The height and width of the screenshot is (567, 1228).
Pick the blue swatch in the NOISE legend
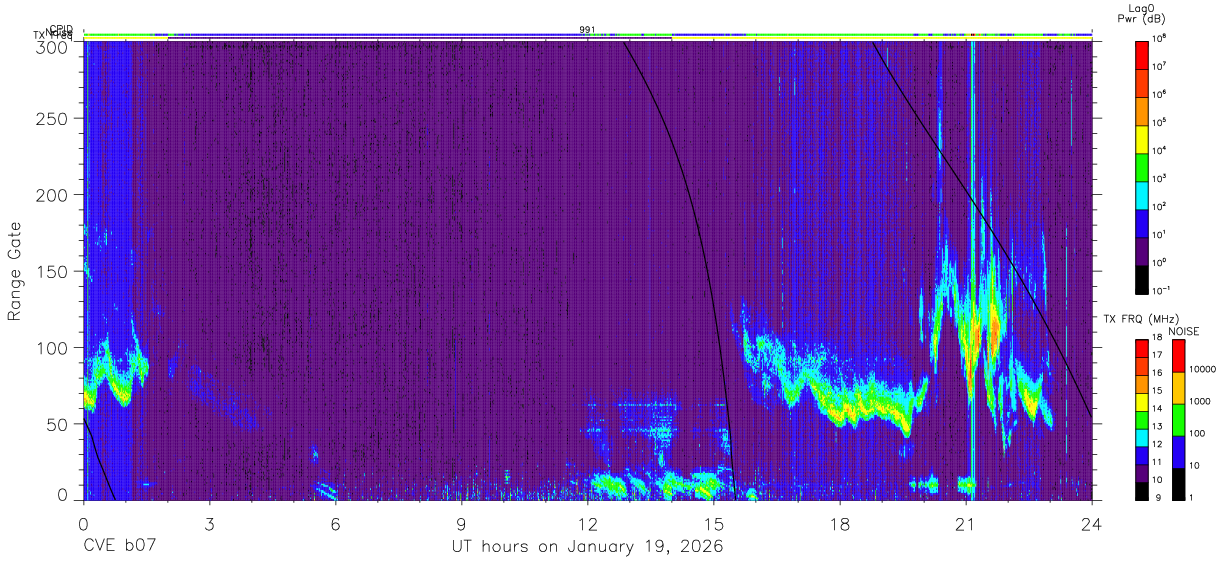1178,452
